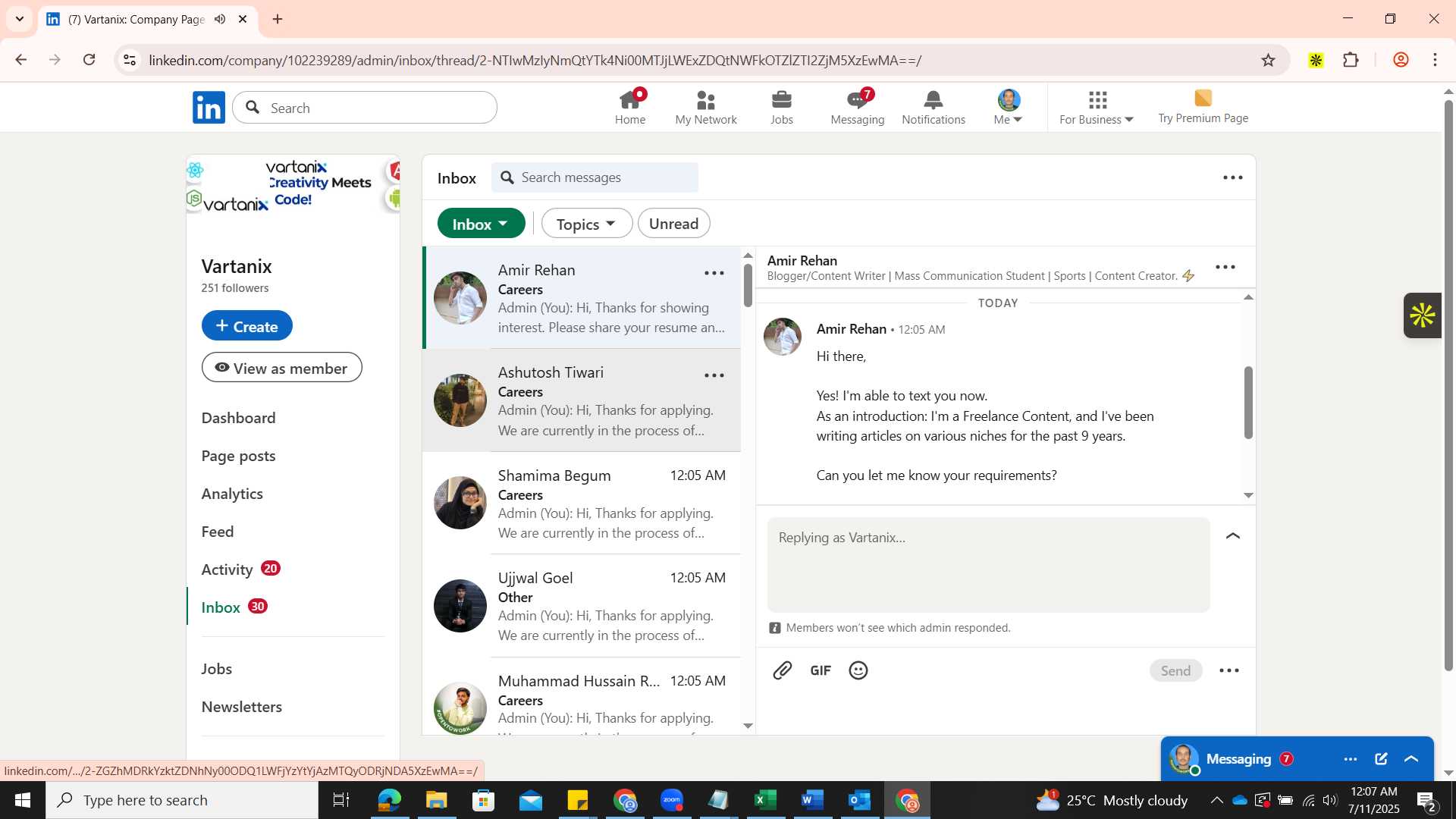Screen dimensions: 1456x819
Task: Open Ashutosh Tiwari conversation options
Action: [x=714, y=375]
